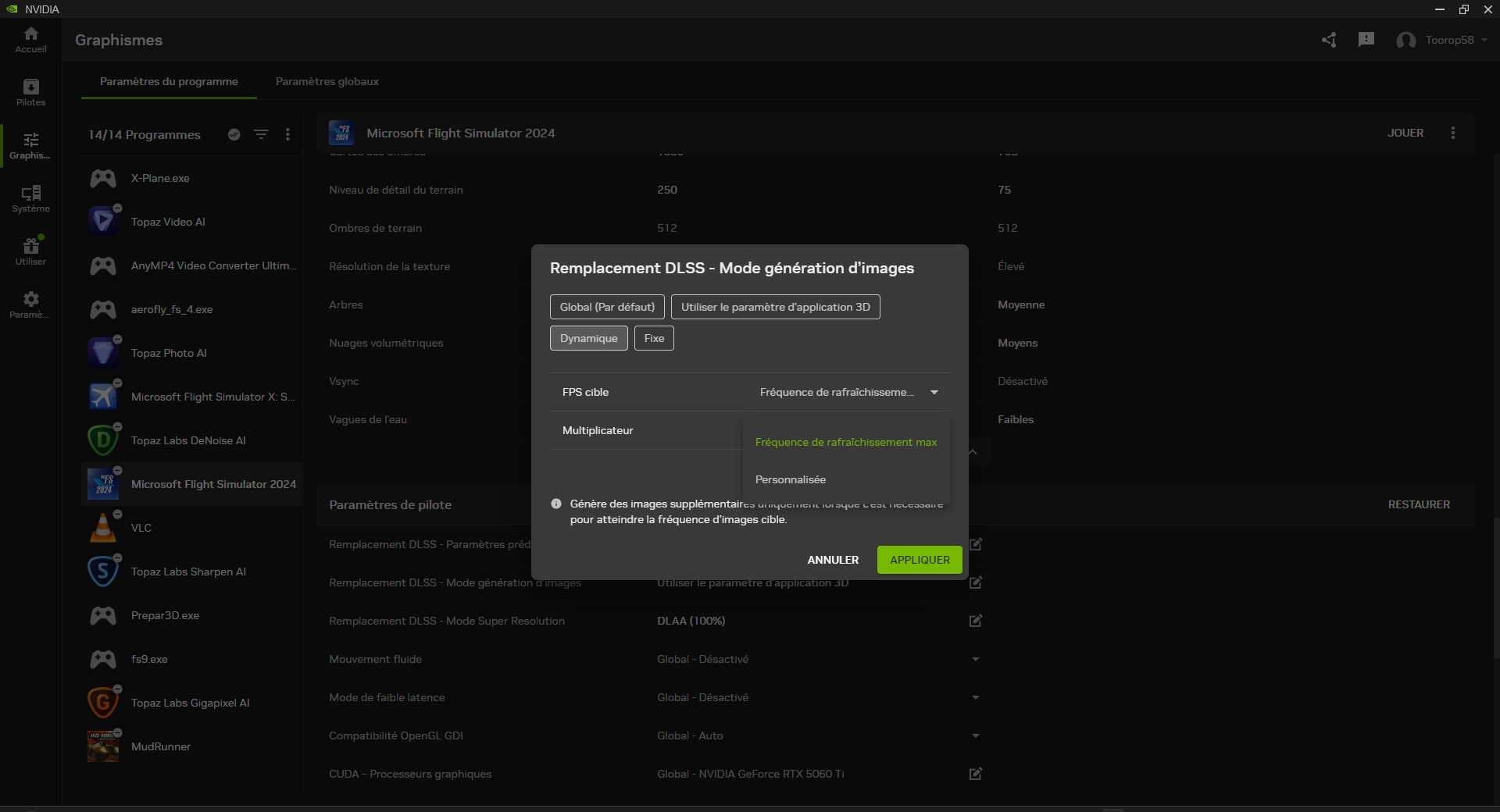Open Flight Simulator 2024 more options
Viewport: 1500px width, 812px height.
(1453, 133)
